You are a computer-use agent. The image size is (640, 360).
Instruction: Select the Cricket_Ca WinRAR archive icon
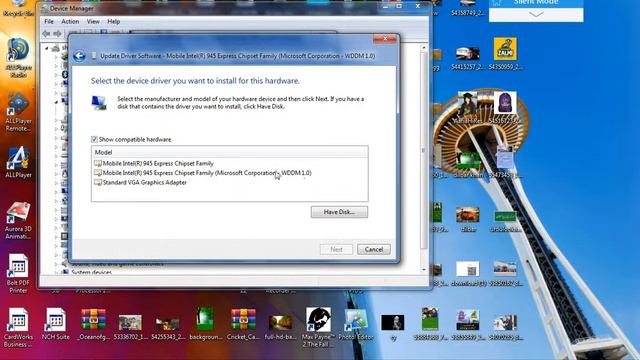243,324
